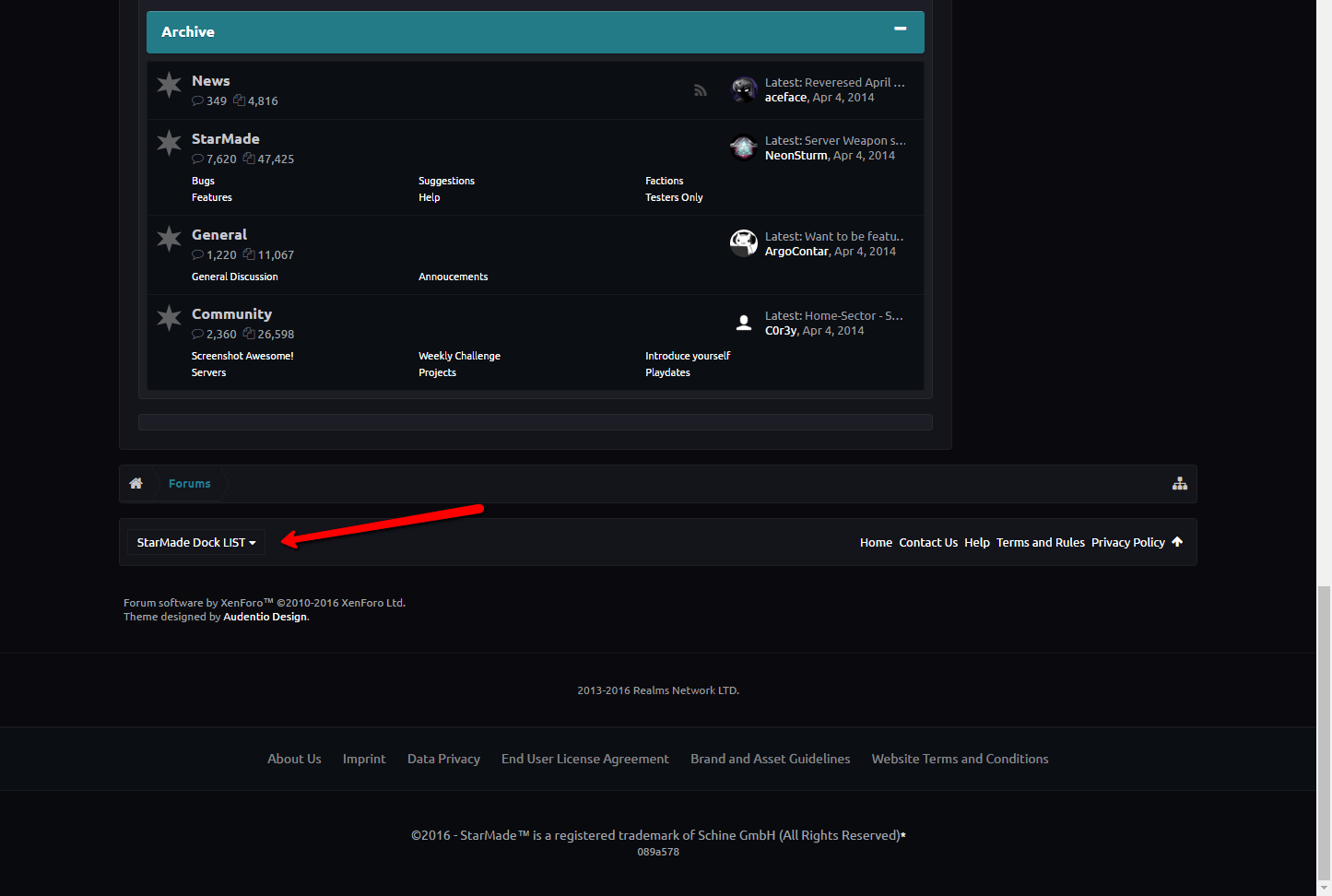Screen dimensions: 1332x896
Task: Click the home icon in breadcrumb
Action: pyautogui.click(x=136, y=484)
